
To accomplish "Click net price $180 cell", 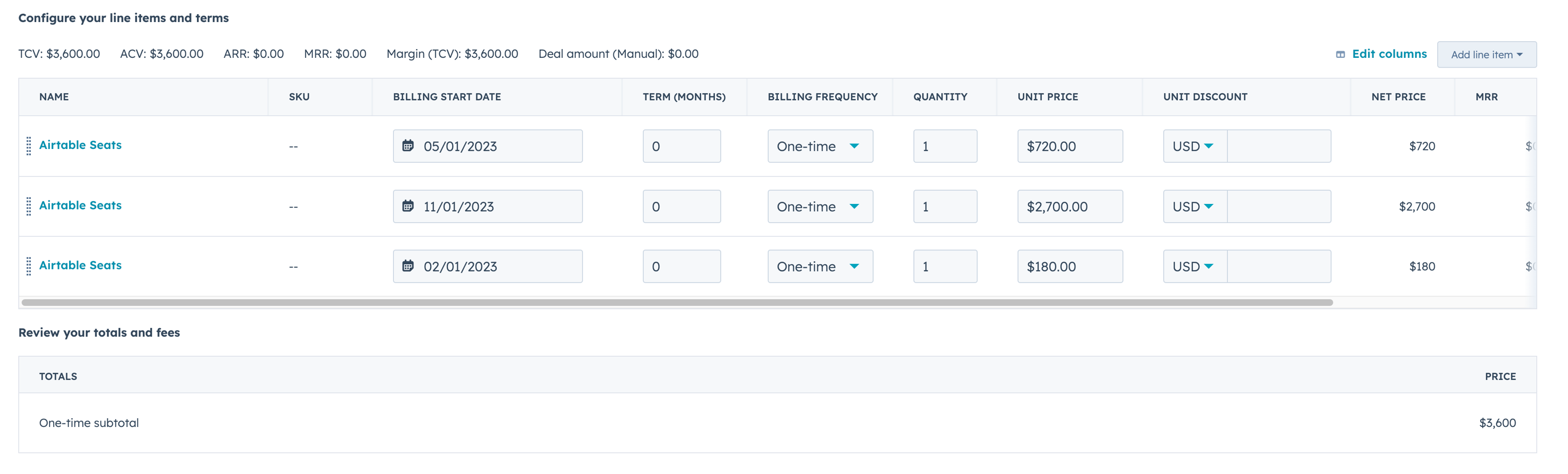I will click(1422, 266).
